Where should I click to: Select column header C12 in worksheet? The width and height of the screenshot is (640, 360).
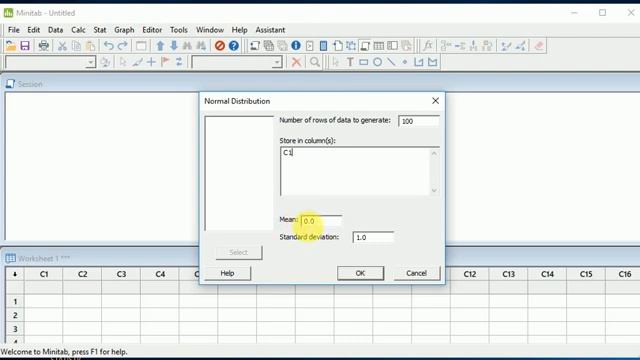(470, 274)
